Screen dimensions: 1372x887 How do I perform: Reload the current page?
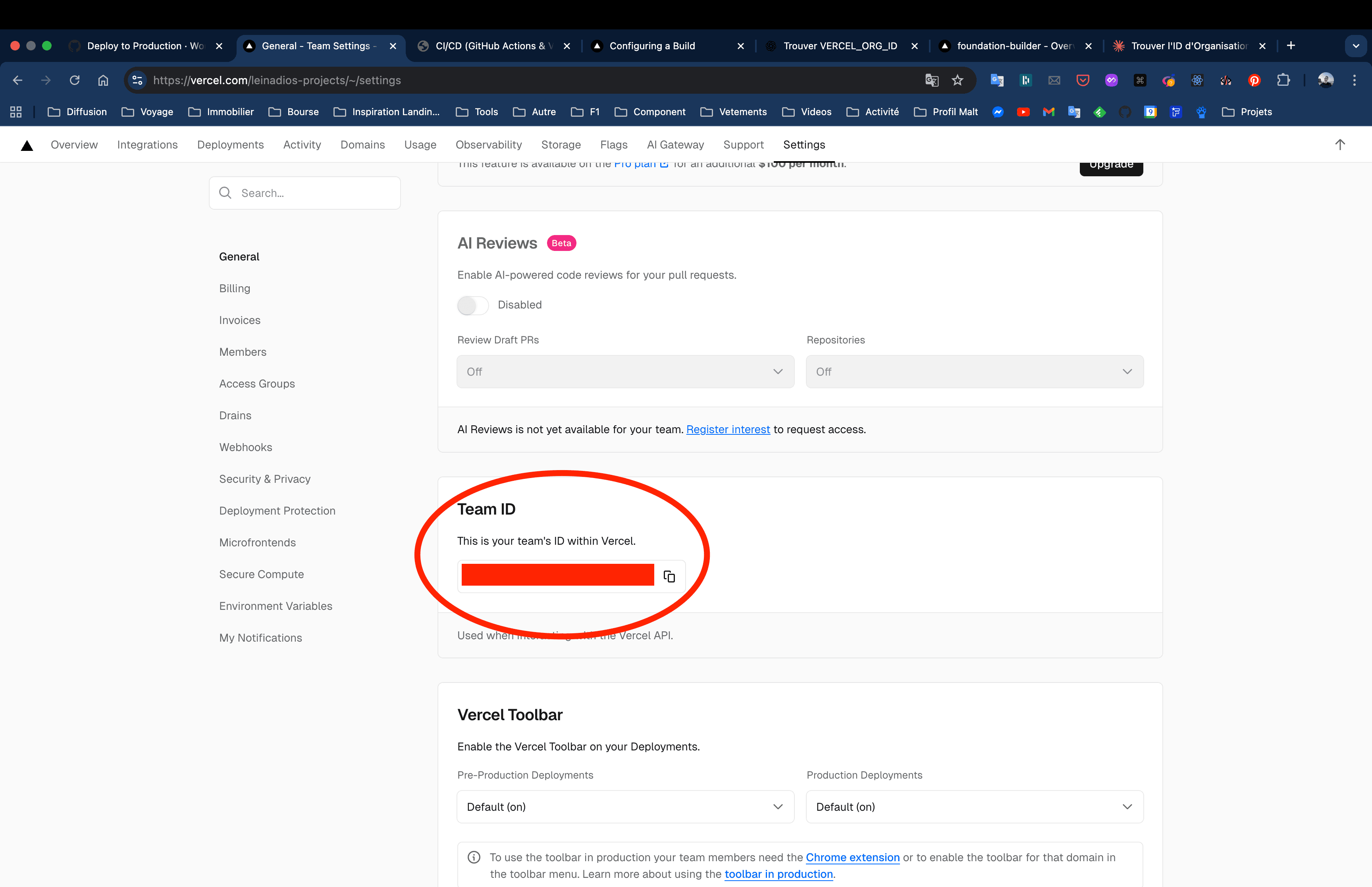[x=74, y=80]
